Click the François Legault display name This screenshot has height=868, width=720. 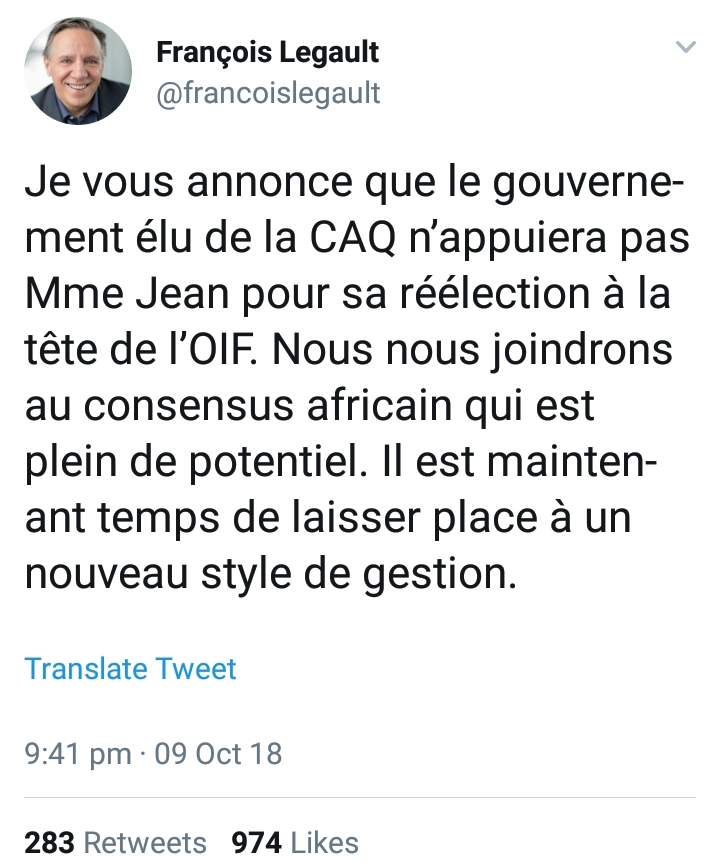[268, 52]
